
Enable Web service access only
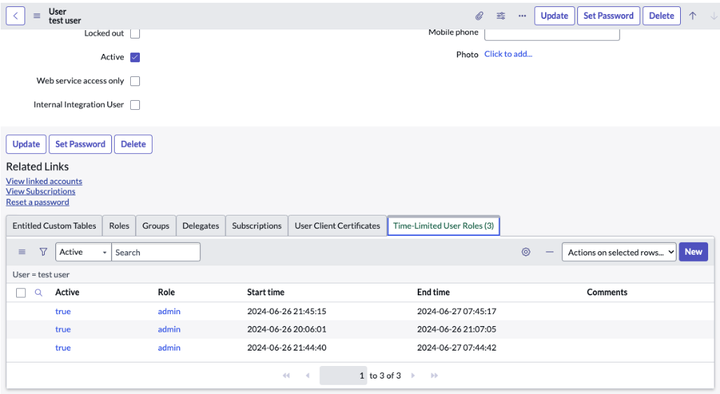(x=135, y=81)
